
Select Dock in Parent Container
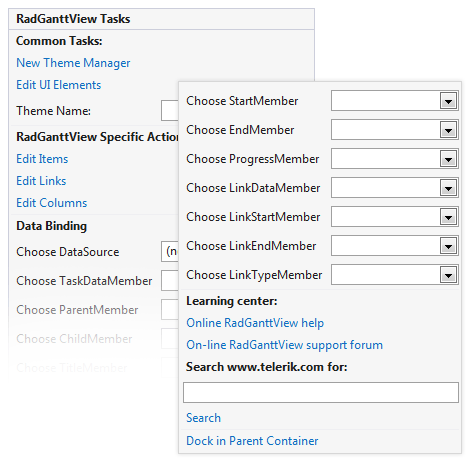click(252, 441)
